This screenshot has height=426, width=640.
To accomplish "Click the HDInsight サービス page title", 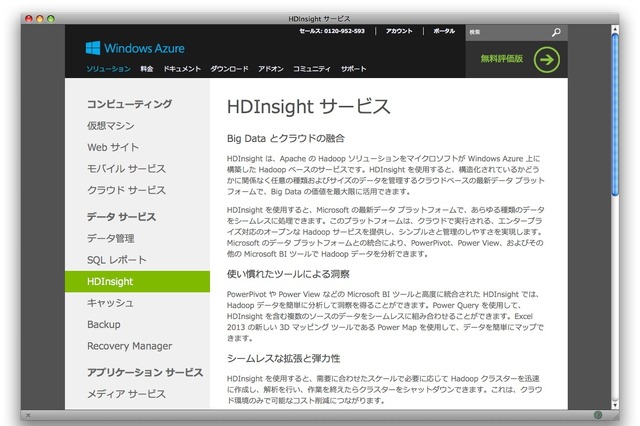I will (x=309, y=107).
